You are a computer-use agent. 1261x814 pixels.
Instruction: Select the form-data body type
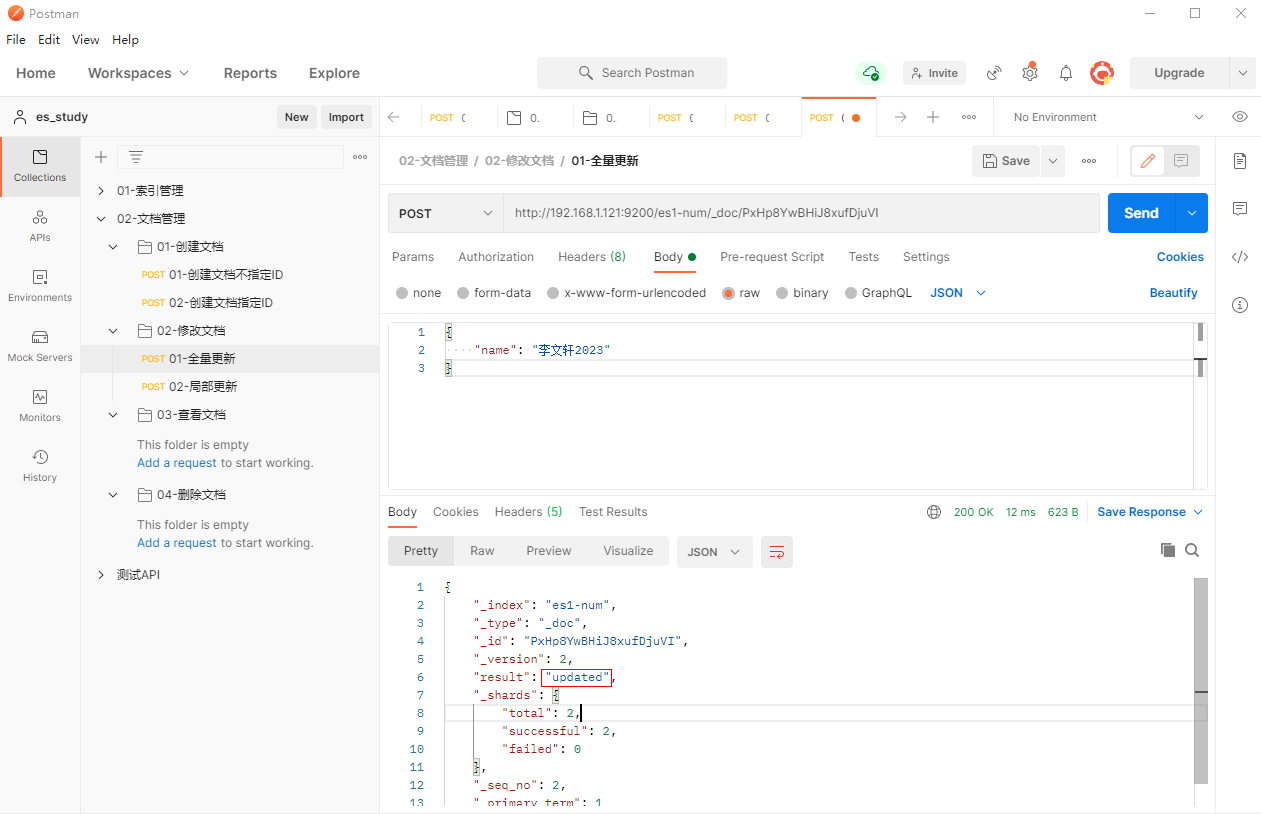[x=463, y=293]
